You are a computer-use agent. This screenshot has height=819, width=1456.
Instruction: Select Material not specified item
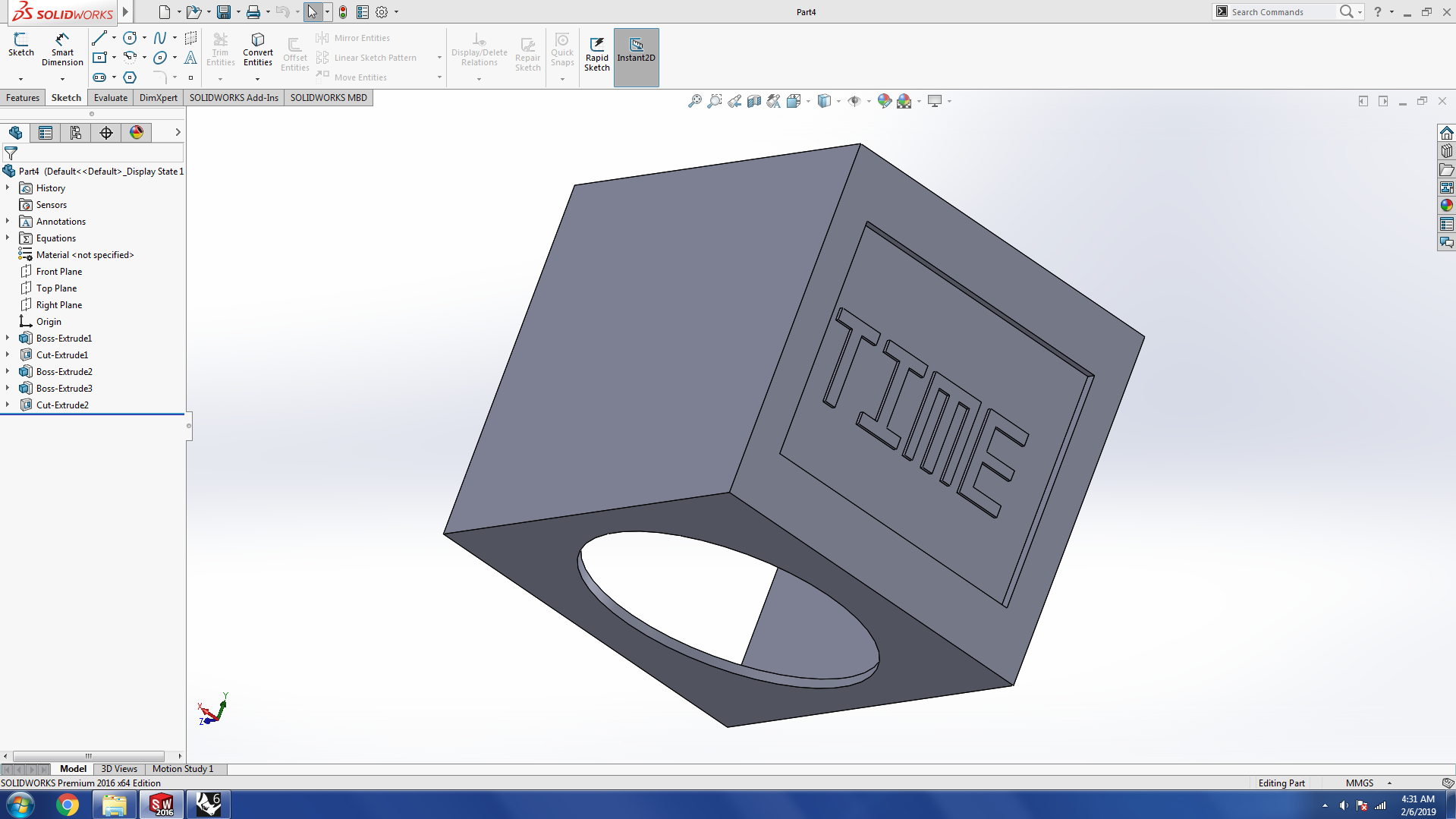tap(85, 255)
